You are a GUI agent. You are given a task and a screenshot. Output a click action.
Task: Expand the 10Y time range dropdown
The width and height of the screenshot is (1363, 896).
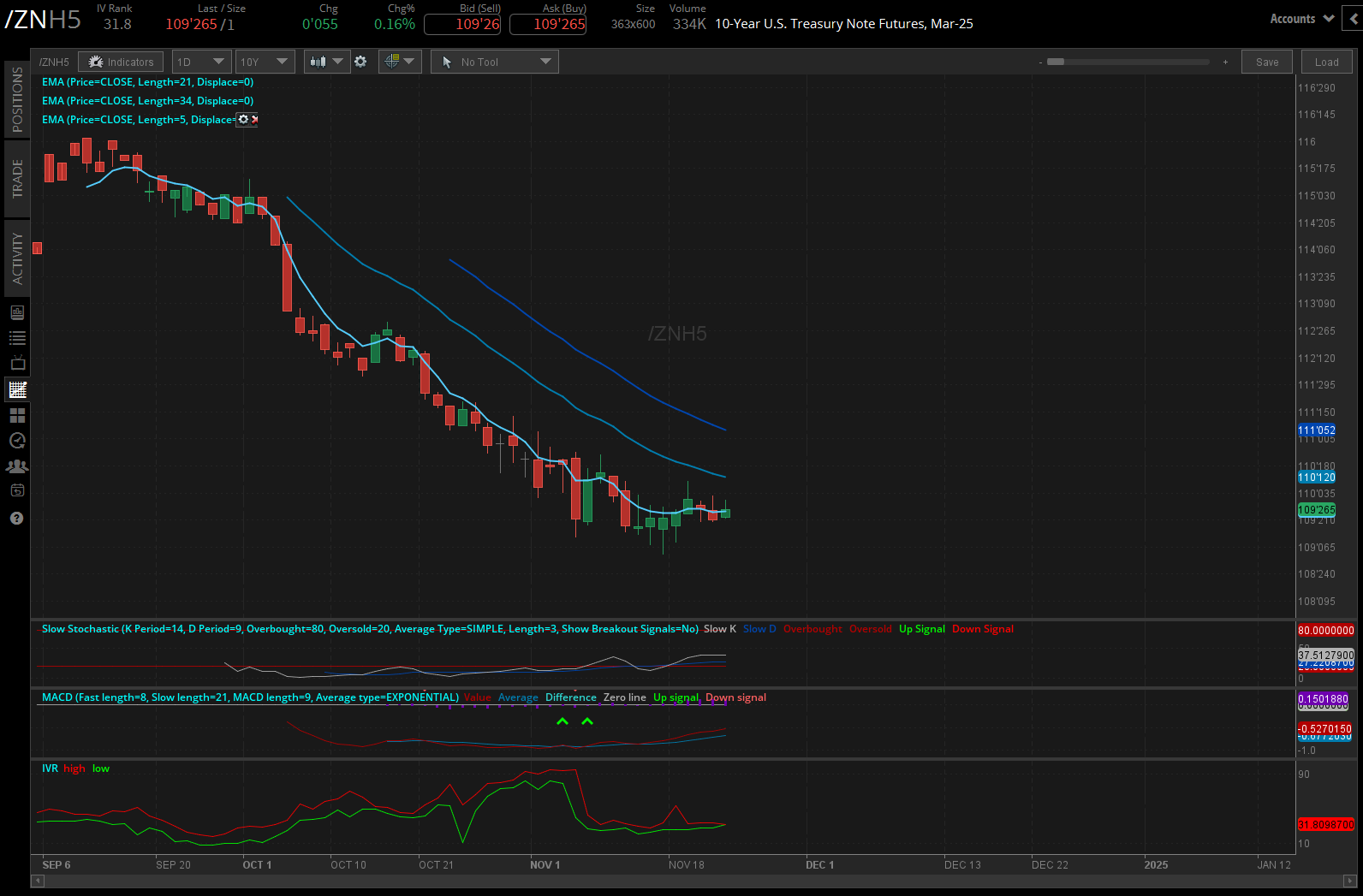tap(265, 62)
